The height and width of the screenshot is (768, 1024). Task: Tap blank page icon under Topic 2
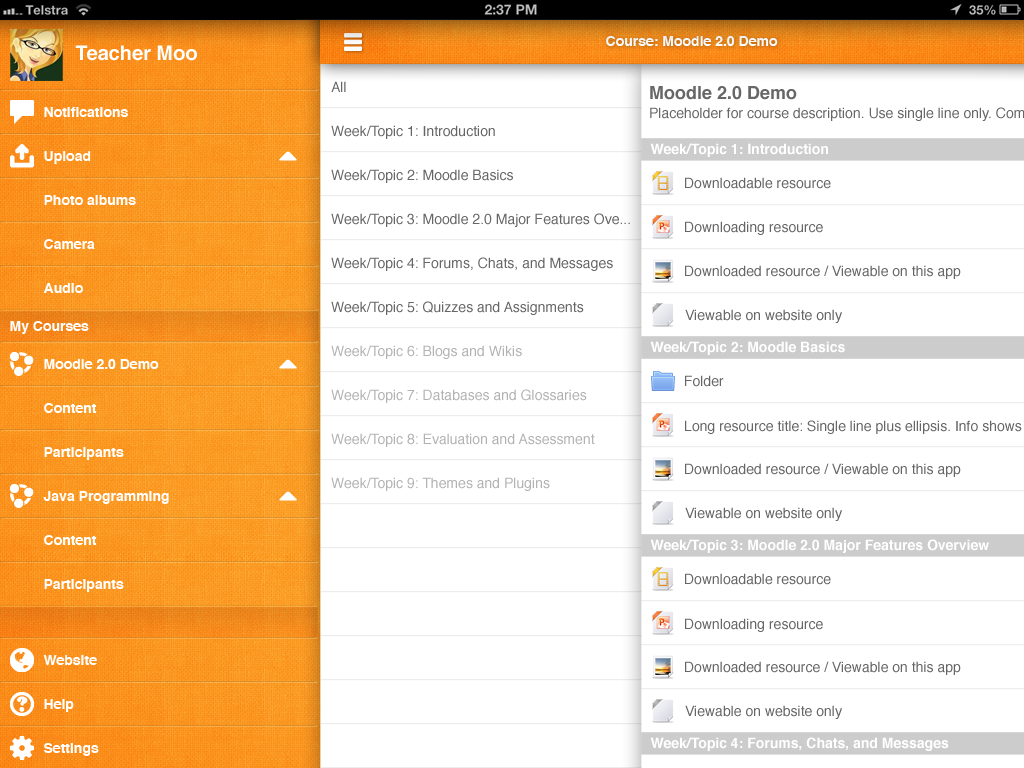click(662, 513)
